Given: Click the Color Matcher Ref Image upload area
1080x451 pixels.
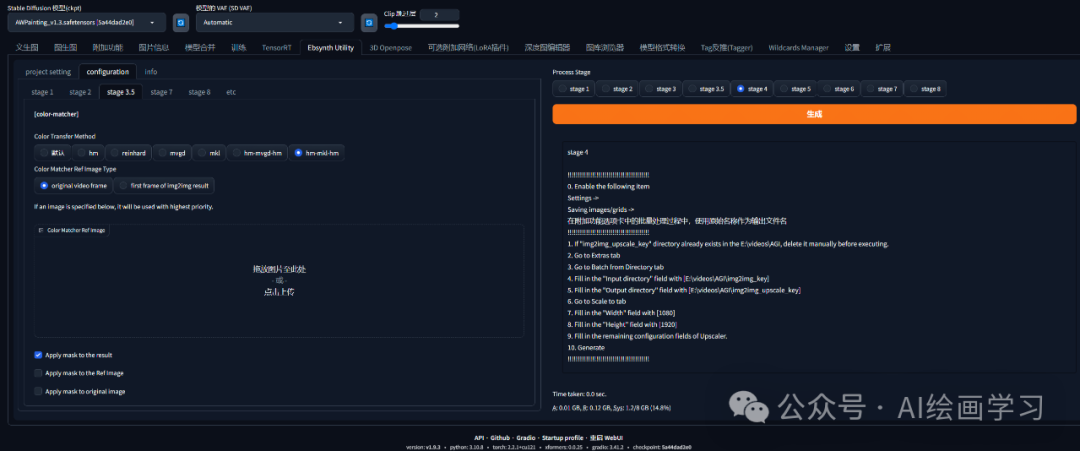Looking at the screenshot, I should pyautogui.click(x=279, y=281).
